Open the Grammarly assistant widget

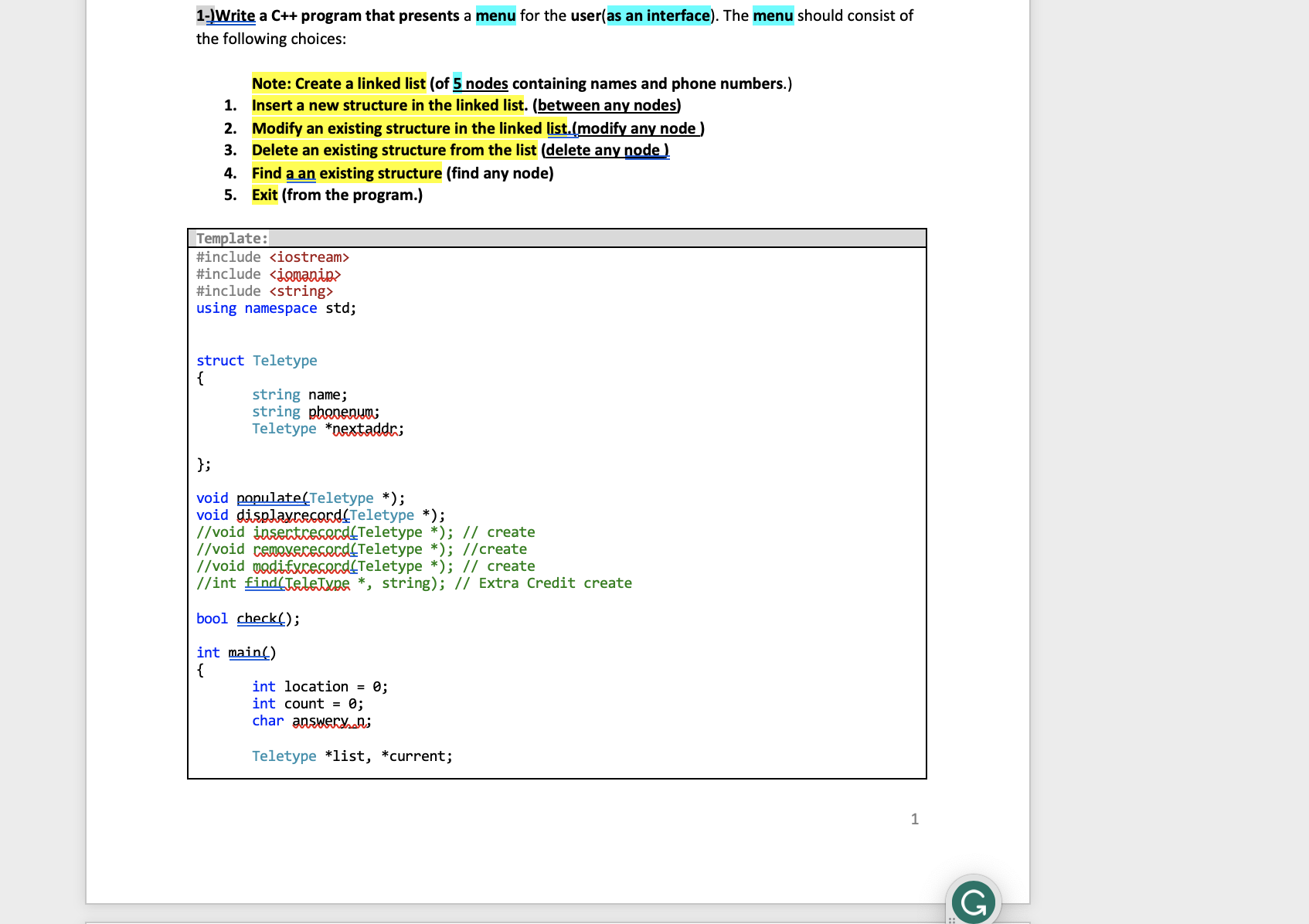973,901
